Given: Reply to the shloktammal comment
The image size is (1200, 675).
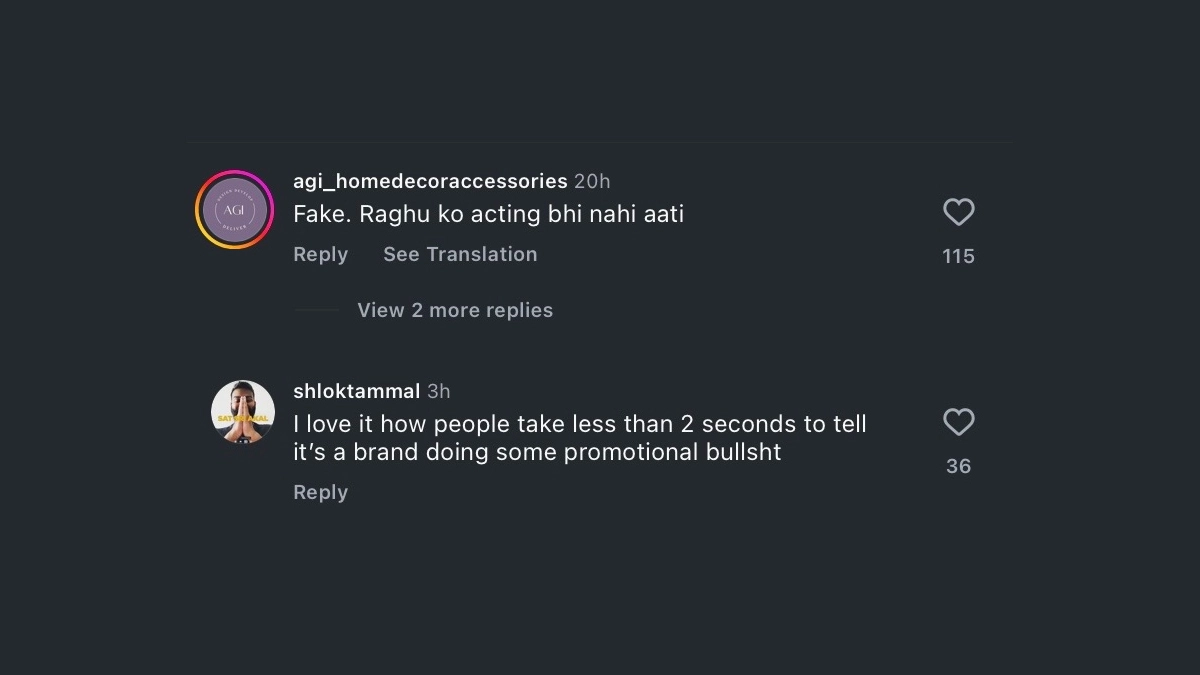Looking at the screenshot, I should coord(320,493).
